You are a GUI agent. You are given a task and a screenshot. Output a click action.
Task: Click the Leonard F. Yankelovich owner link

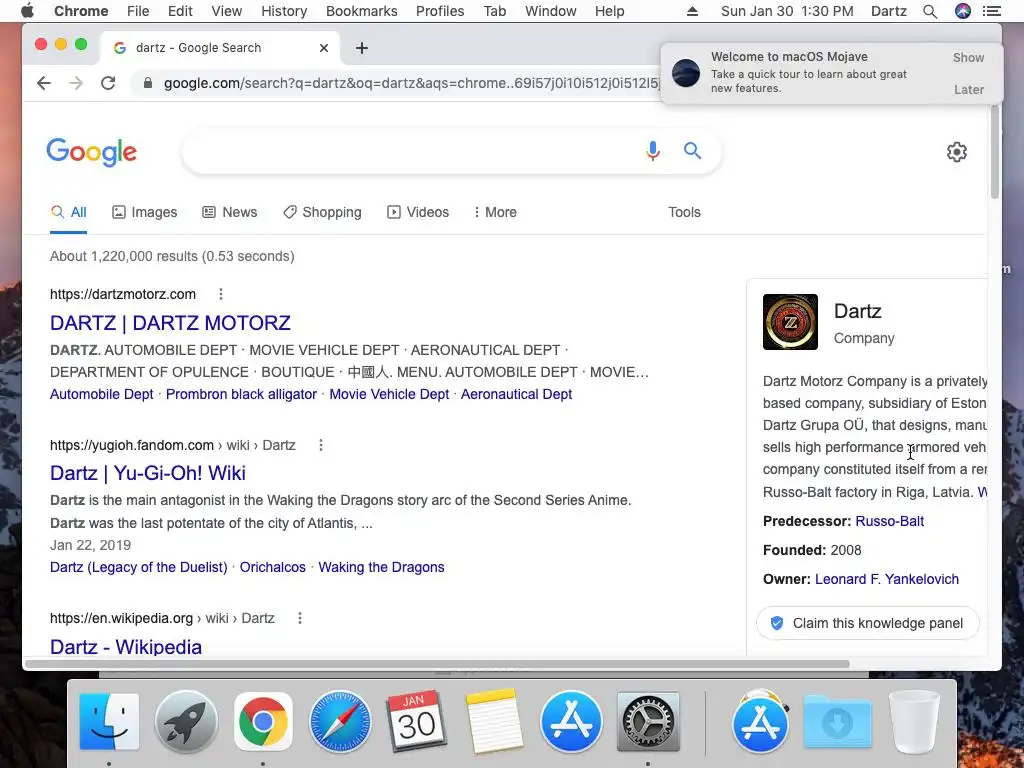(x=887, y=579)
